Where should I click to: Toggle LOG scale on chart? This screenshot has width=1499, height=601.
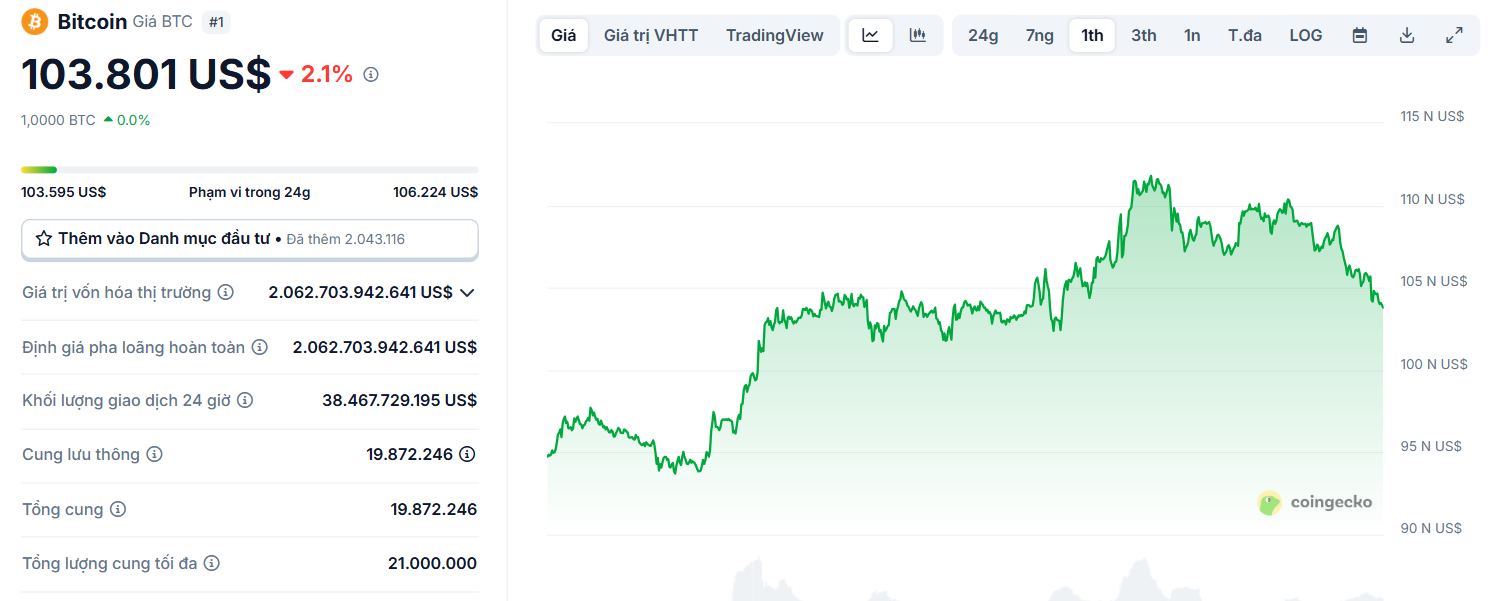[x=1306, y=36]
